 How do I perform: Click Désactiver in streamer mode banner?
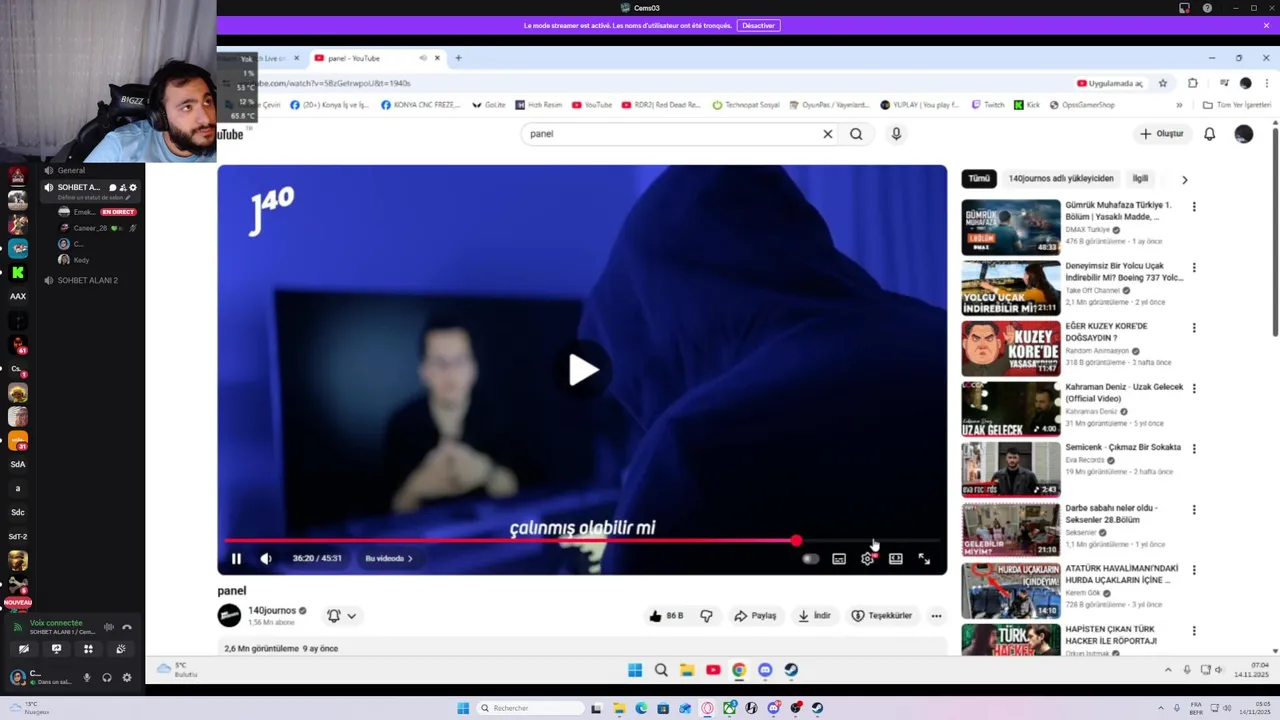[x=758, y=26]
